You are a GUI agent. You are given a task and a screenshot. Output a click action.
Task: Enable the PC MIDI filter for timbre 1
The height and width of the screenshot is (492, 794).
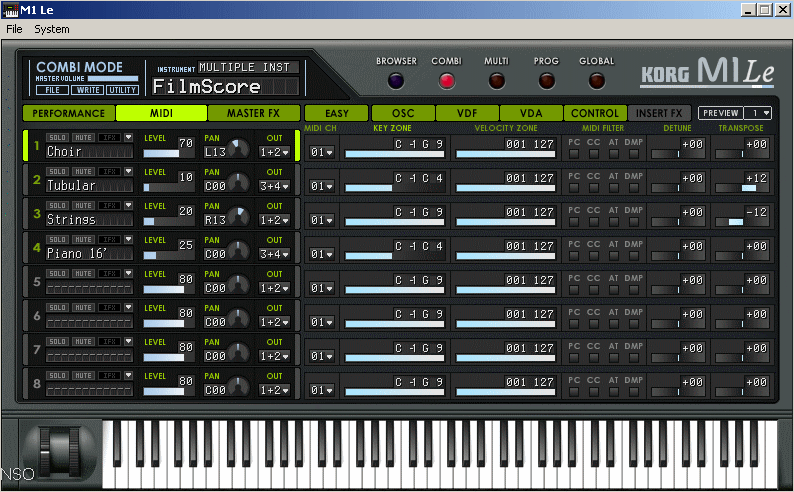click(574, 153)
